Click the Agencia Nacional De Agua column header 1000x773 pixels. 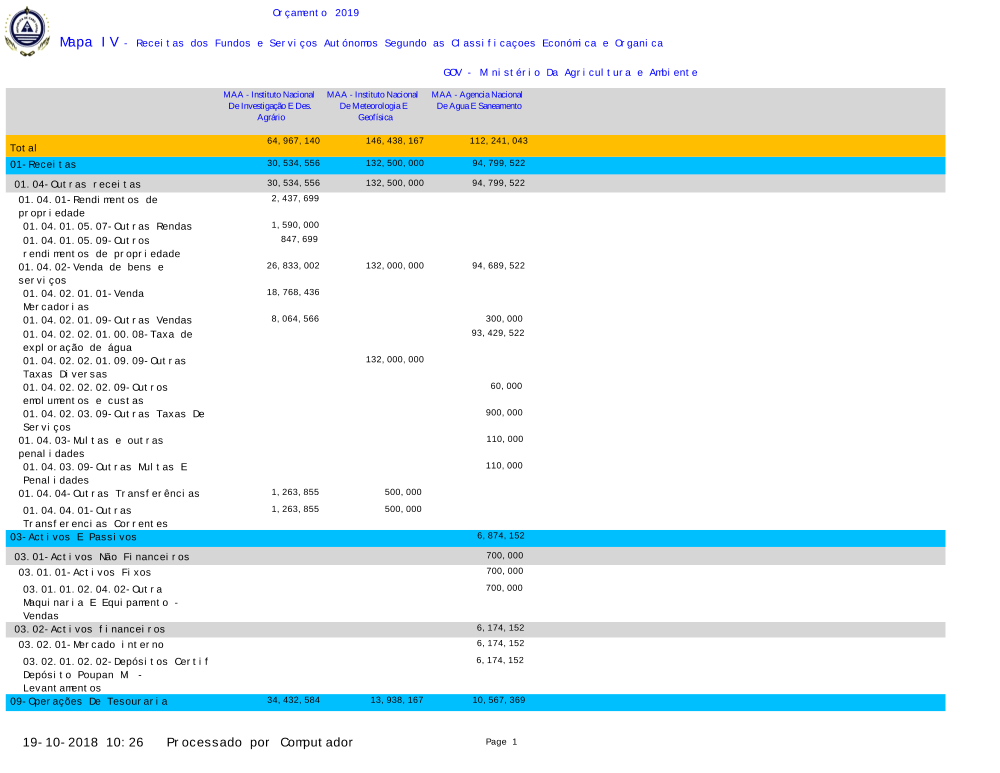(x=477, y=100)
